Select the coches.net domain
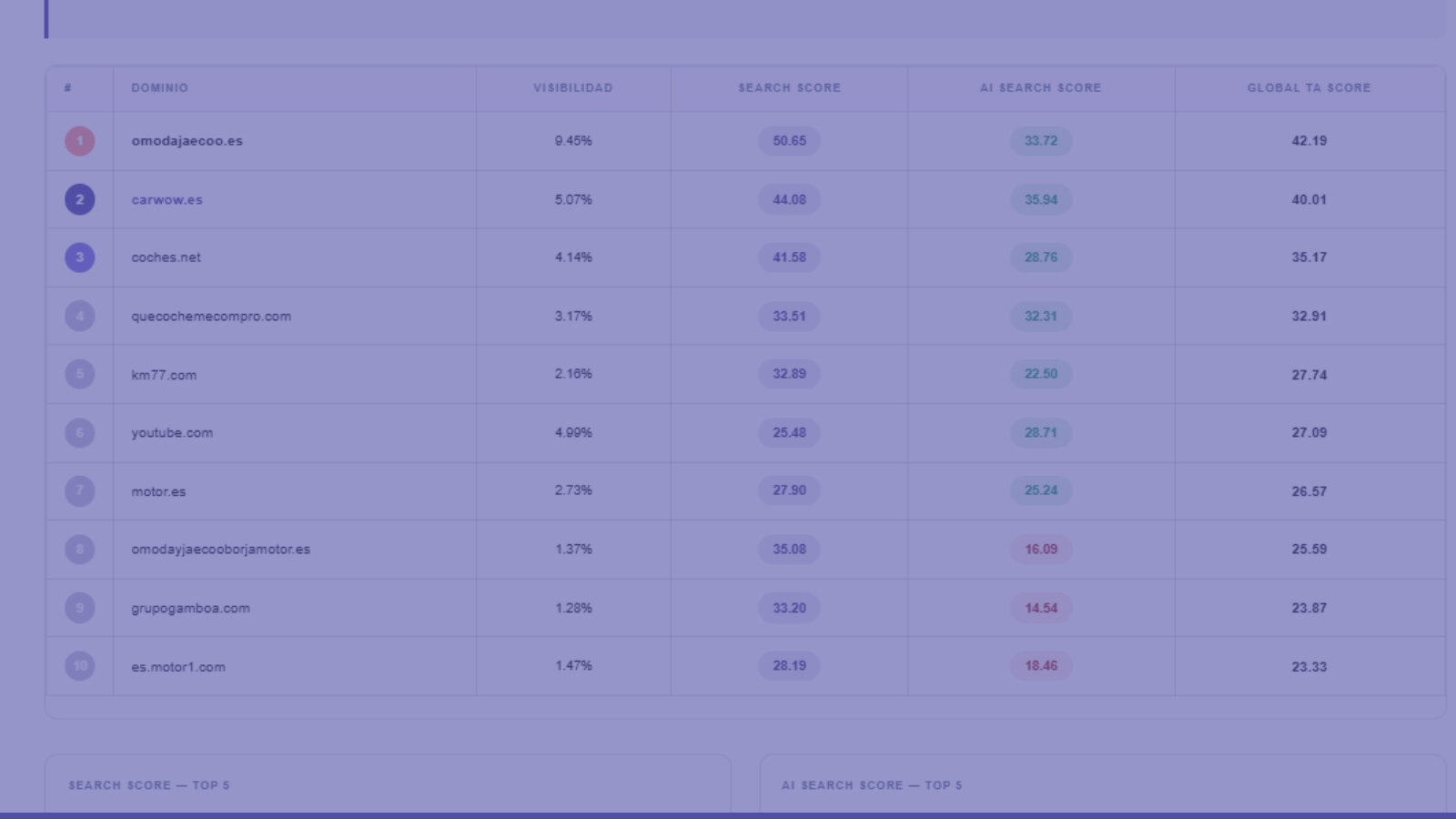Image resolution: width=1456 pixels, height=819 pixels. (166, 258)
